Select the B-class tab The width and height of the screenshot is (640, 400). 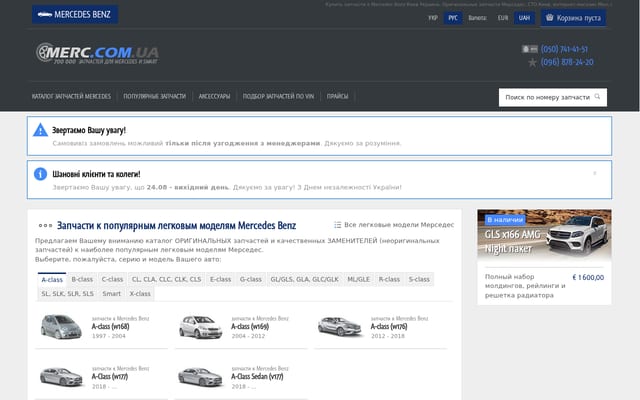click(x=82, y=279)
